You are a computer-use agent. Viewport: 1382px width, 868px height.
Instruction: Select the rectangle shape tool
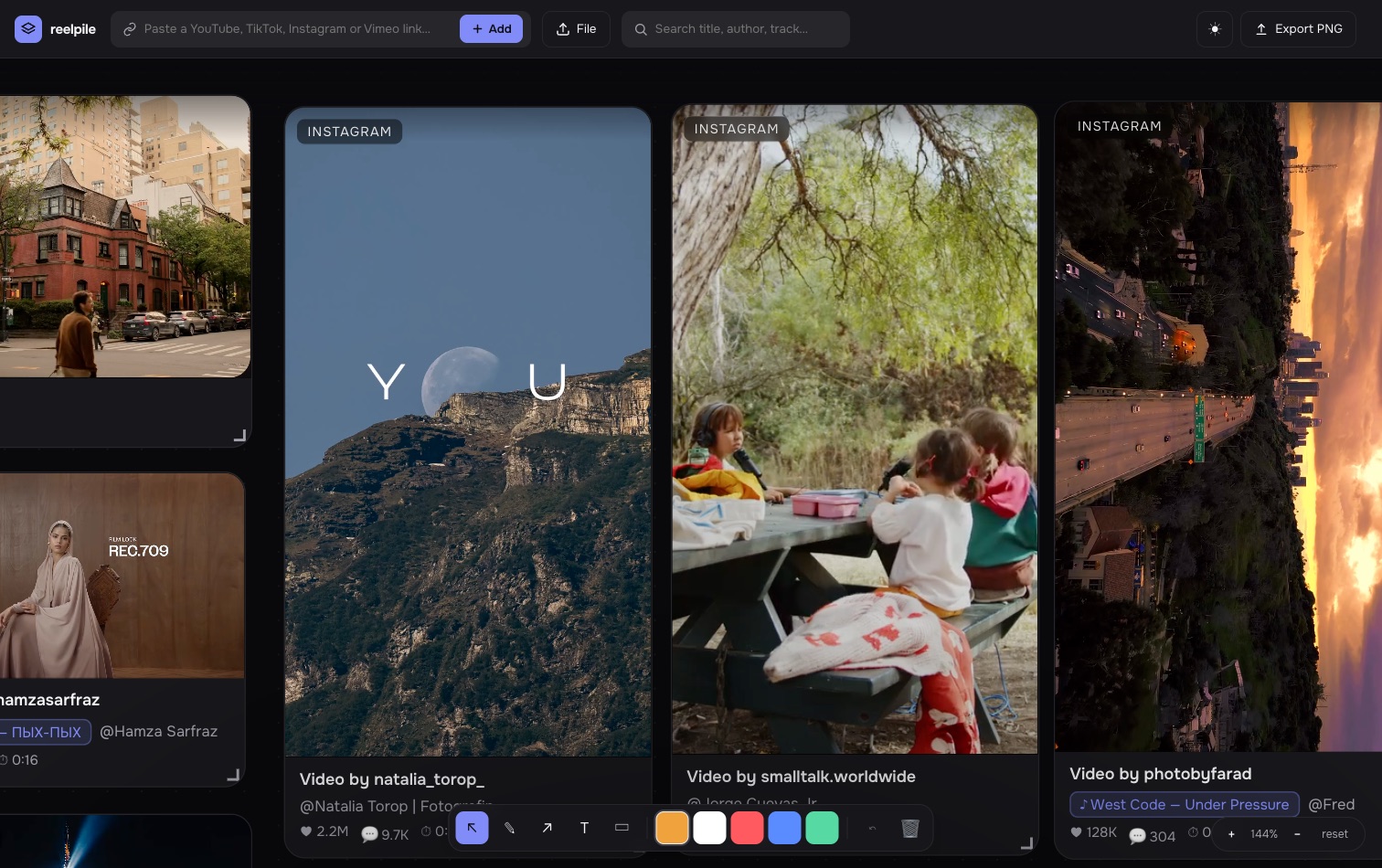pyautogui.click(x=622, y=828)
